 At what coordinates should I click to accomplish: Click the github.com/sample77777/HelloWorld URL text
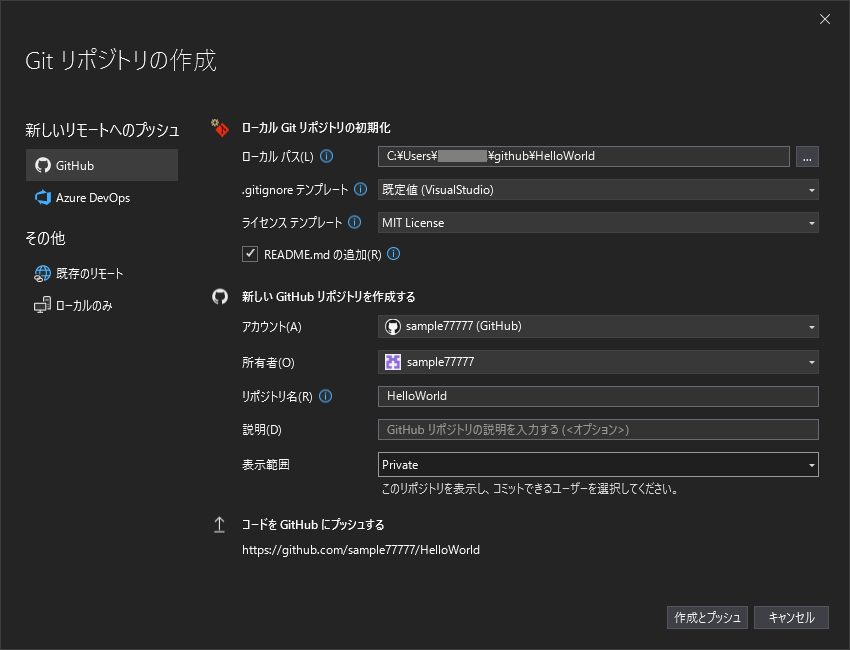pyautogui.click(x=360, y=550)
